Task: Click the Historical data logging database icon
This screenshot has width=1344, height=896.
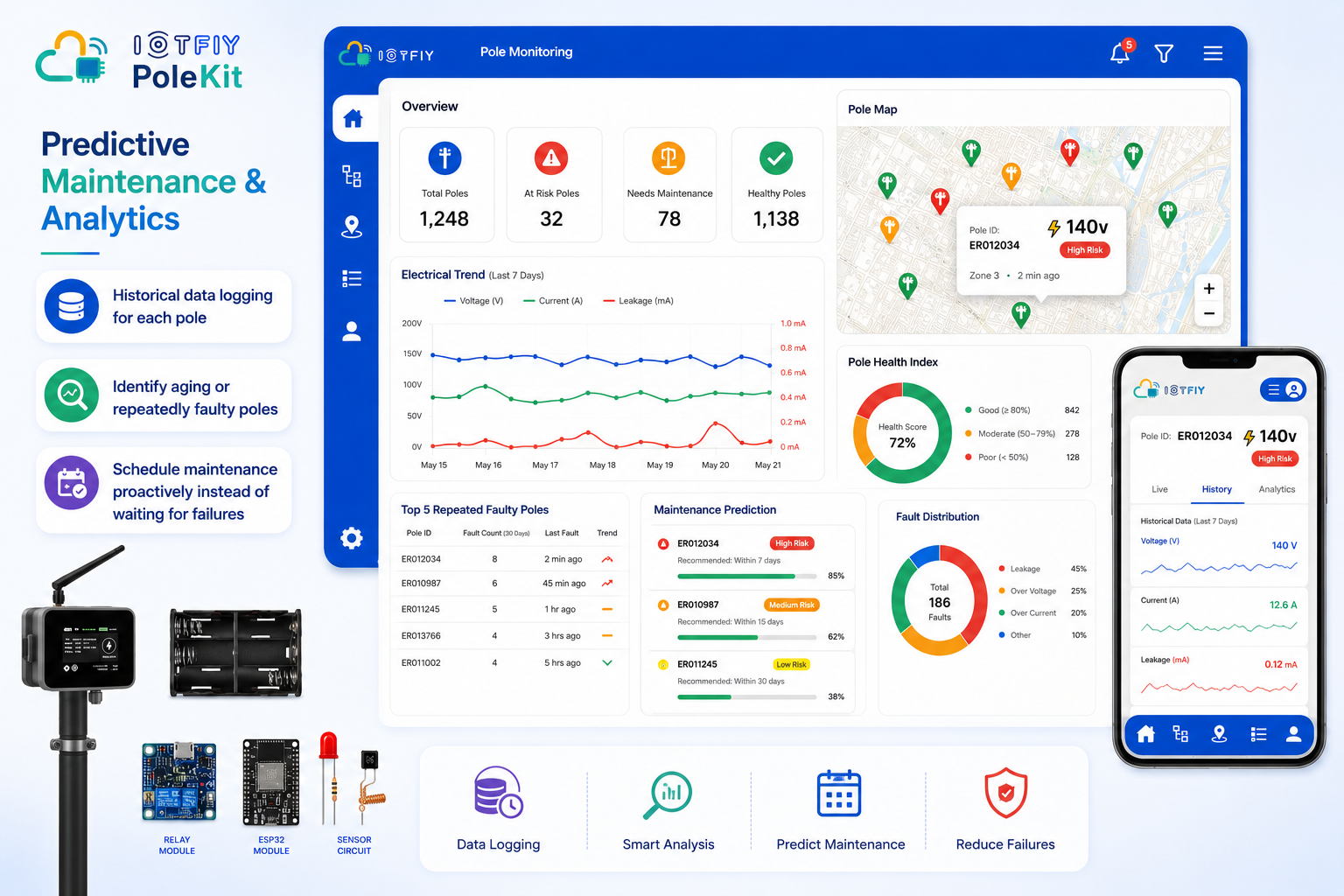Action: (x=72, y=306)
